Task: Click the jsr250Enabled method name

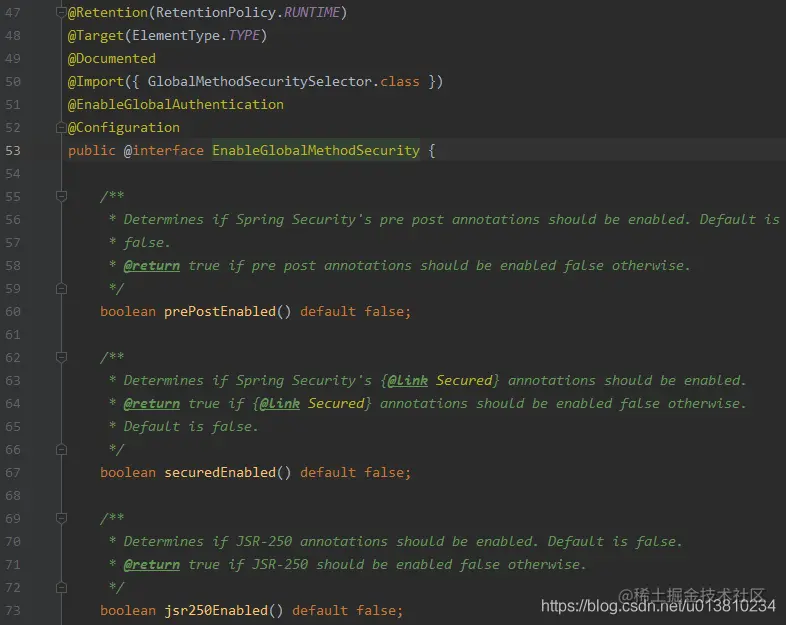Action: [216, 610]
